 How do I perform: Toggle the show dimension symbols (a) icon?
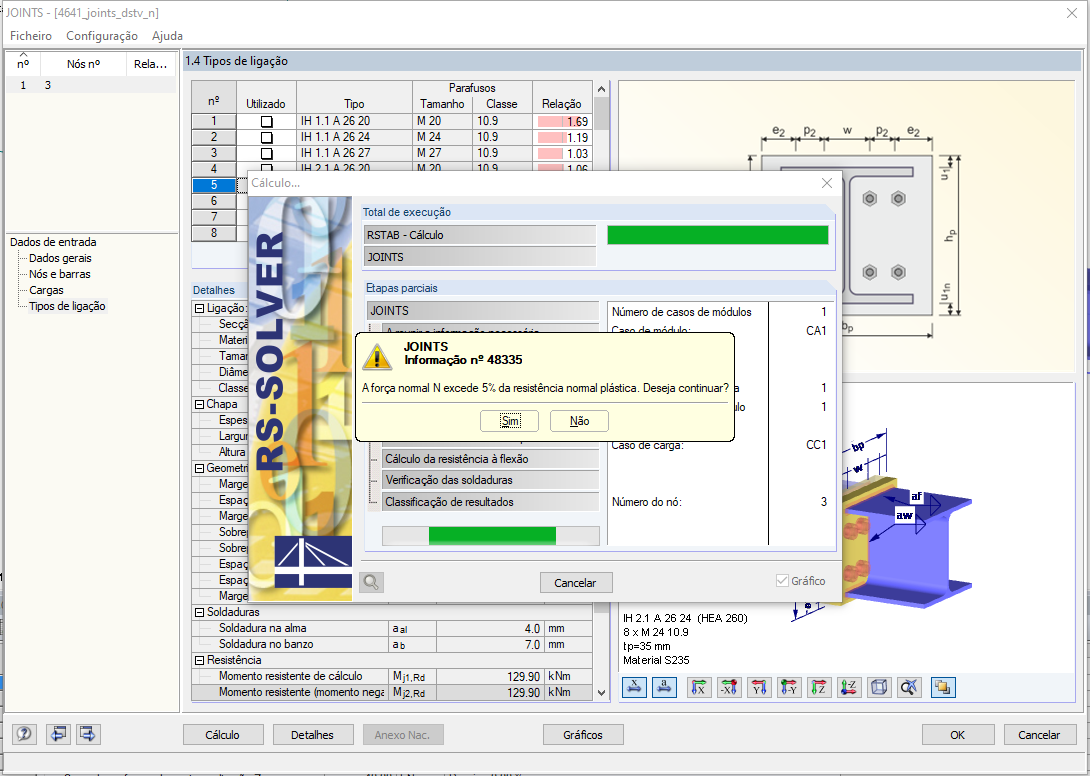click(x=665, y=688)
